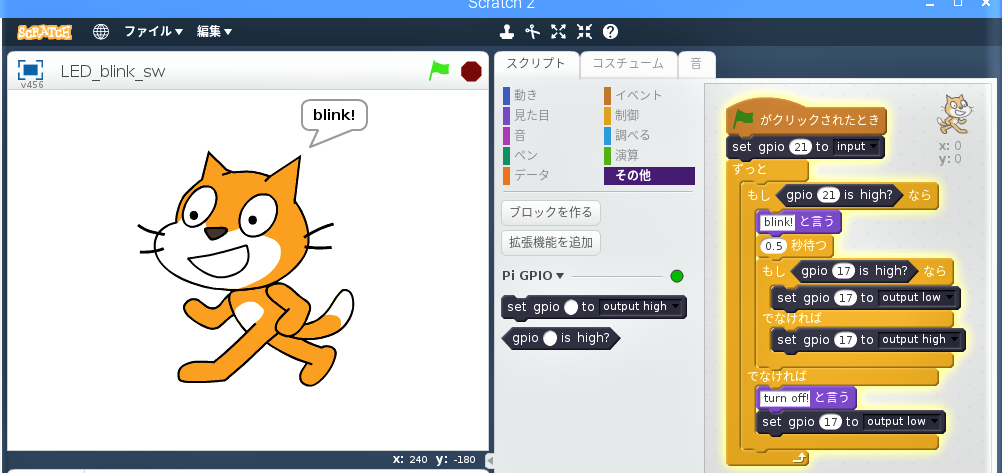This screenshot has height=473, width=1002.
Task: Switch to the 音 tab
Action: coord(697,64)
